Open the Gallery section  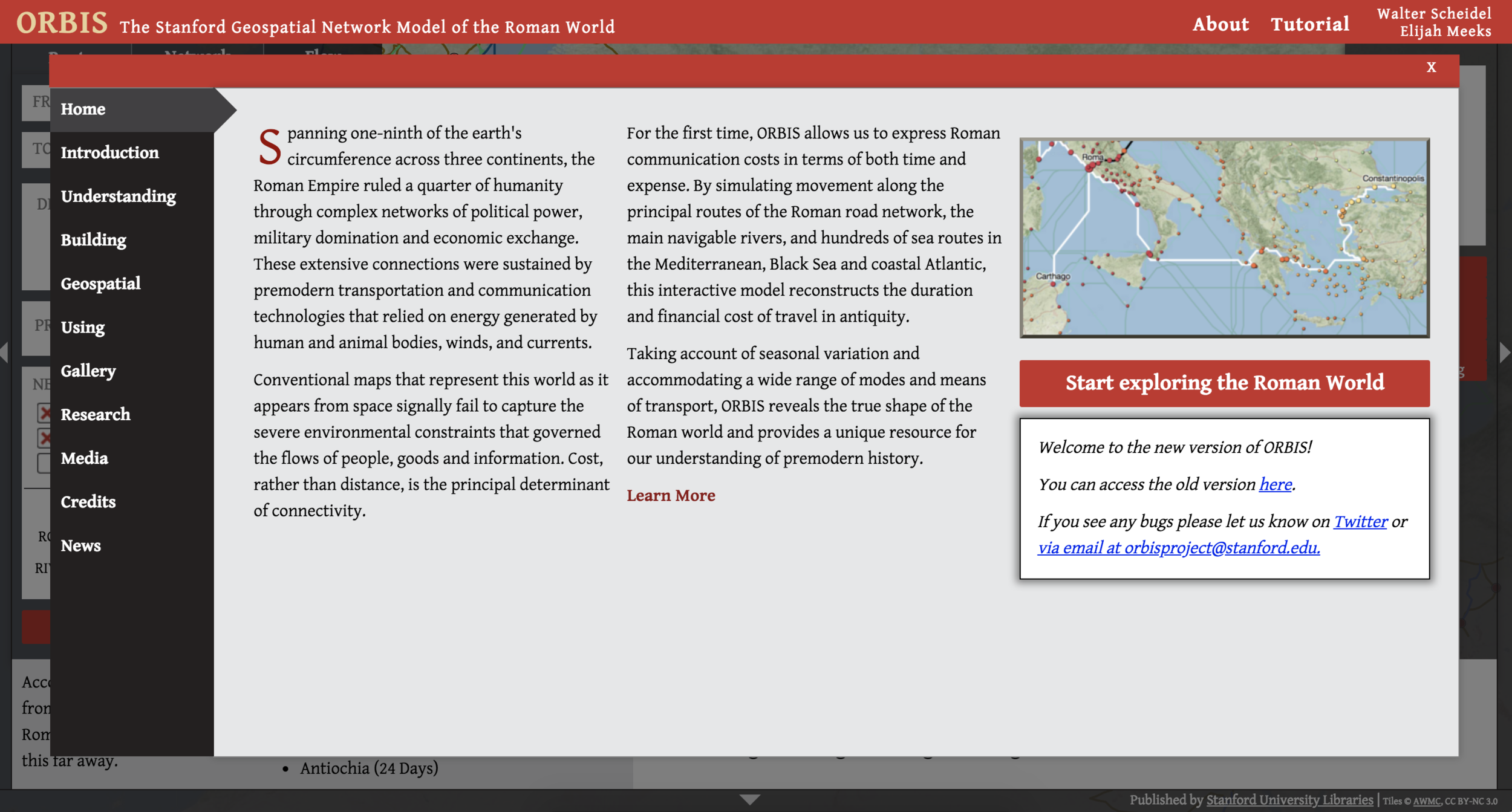coord(88,371)
